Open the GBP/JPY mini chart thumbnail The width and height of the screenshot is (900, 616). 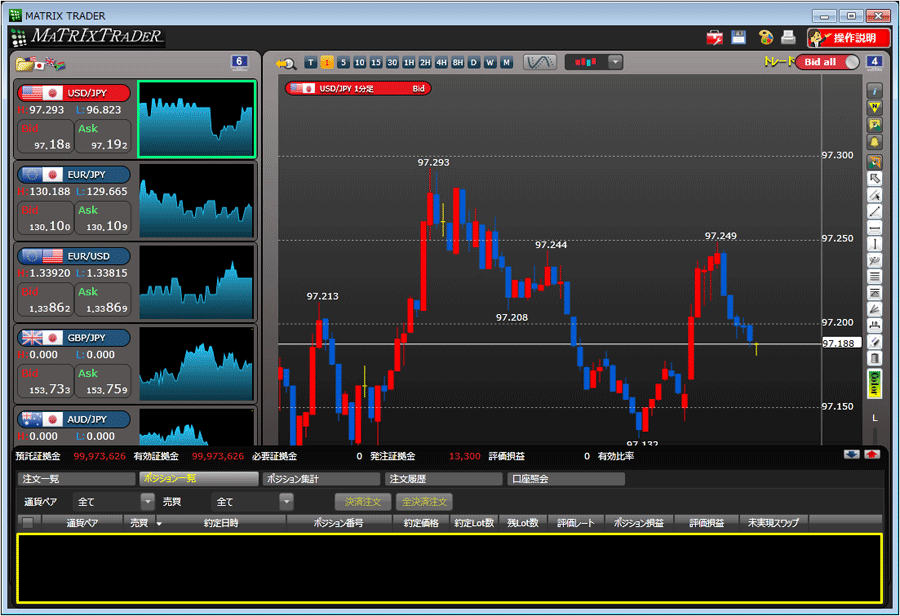[196, 363]
